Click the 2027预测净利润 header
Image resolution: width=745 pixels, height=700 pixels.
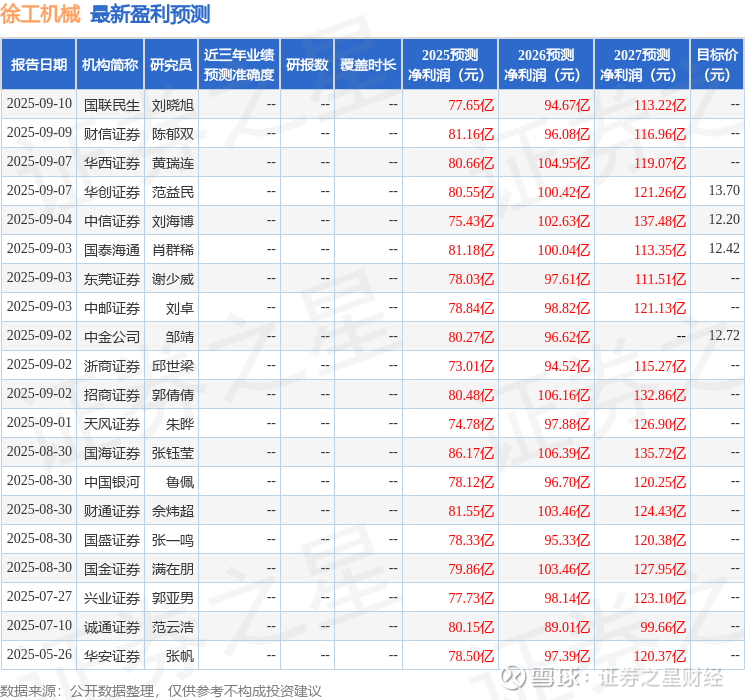point(641,65)
